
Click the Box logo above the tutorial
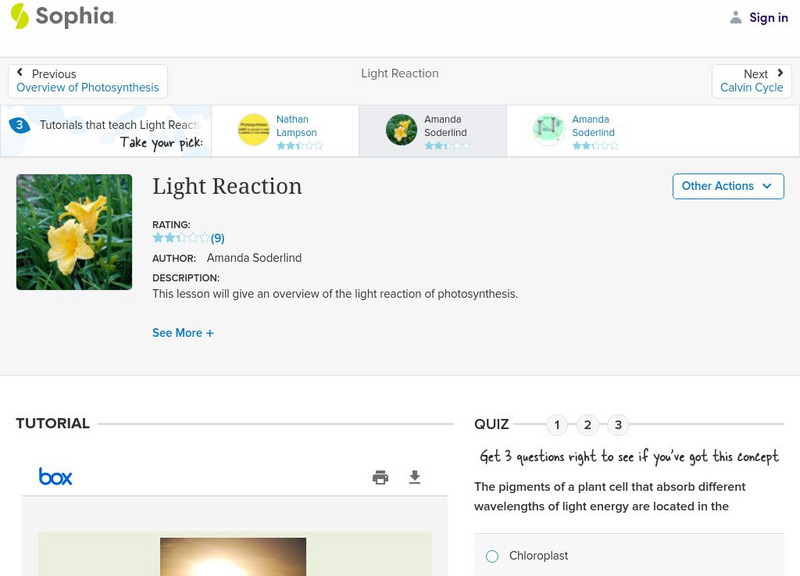click(x=55, y=477)
